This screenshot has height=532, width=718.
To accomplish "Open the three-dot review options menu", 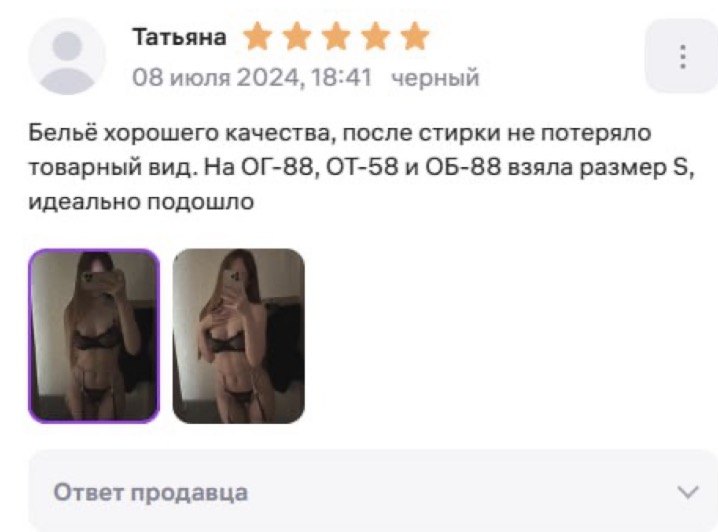I will [x=682, y=56].
